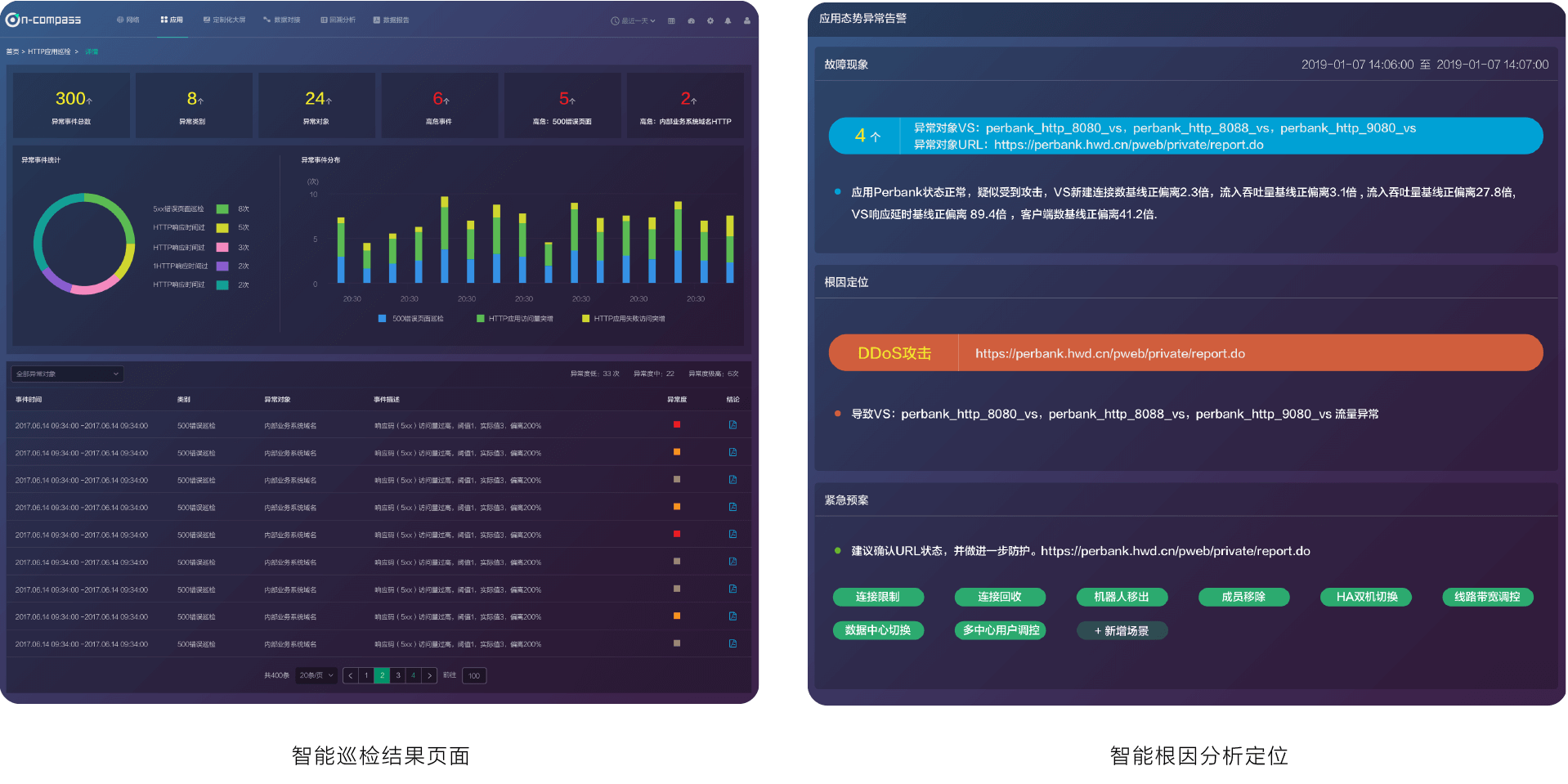Open conclusion report icon in last table row
This screenshot has width=1568, height=784.
click(x=732, y=644)
